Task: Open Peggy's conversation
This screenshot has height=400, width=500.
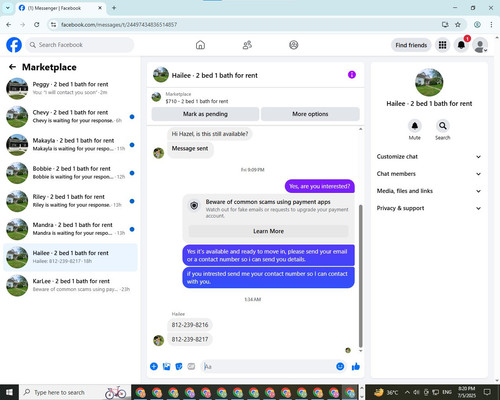Action: pyautogui.click(x=70, y=88)
